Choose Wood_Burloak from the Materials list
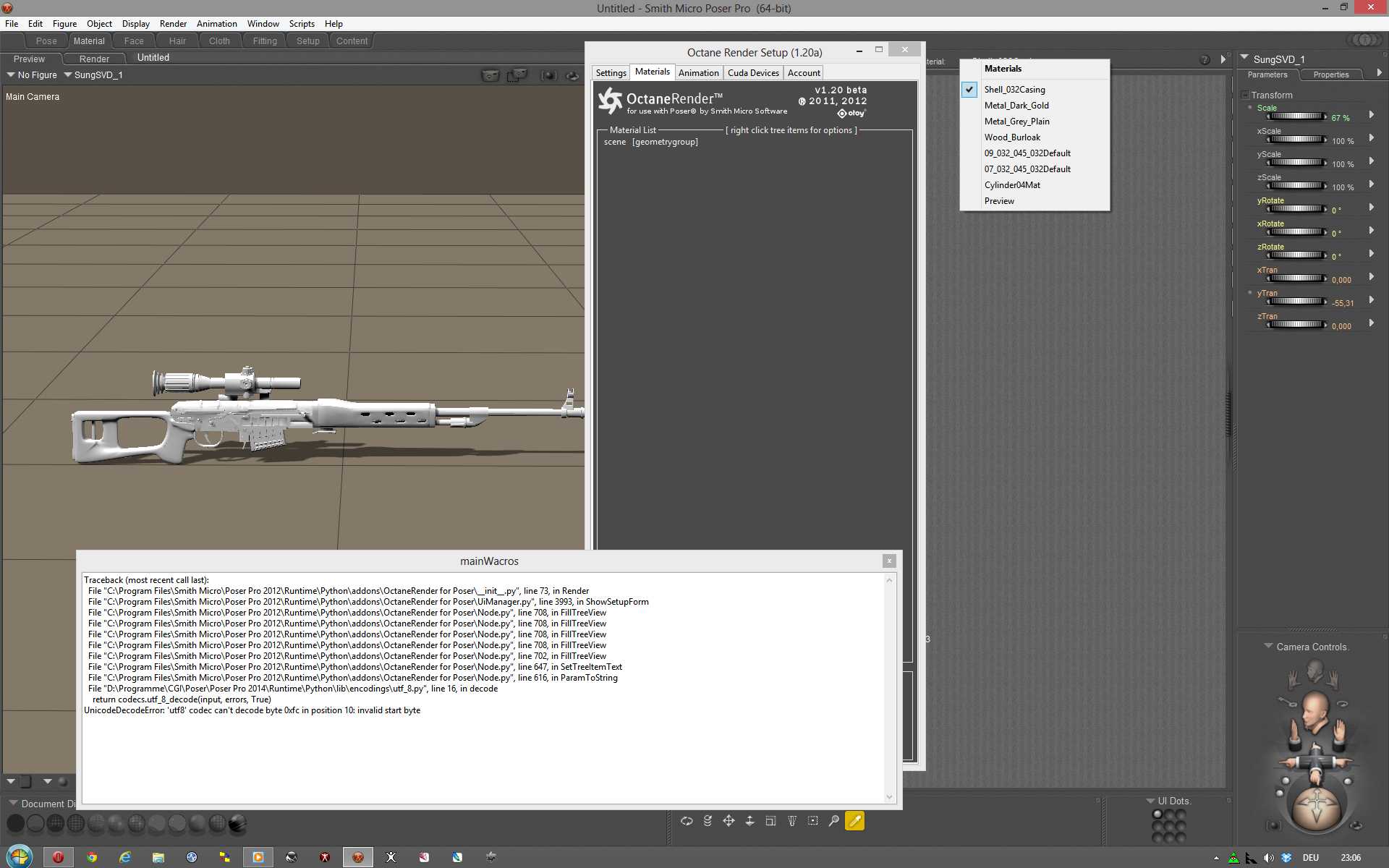 pos(1012,137)
